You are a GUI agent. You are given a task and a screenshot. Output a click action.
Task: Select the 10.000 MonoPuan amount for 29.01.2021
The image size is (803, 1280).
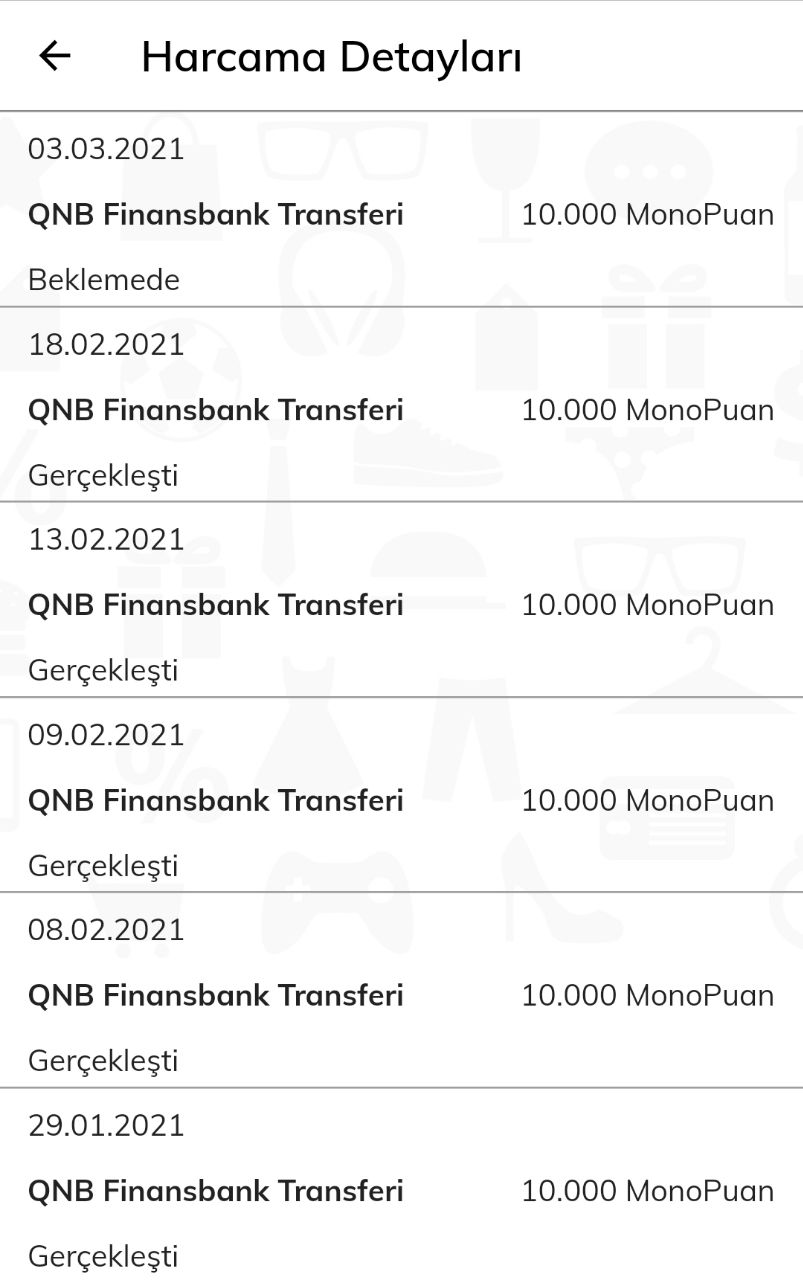pos(648,1191)
